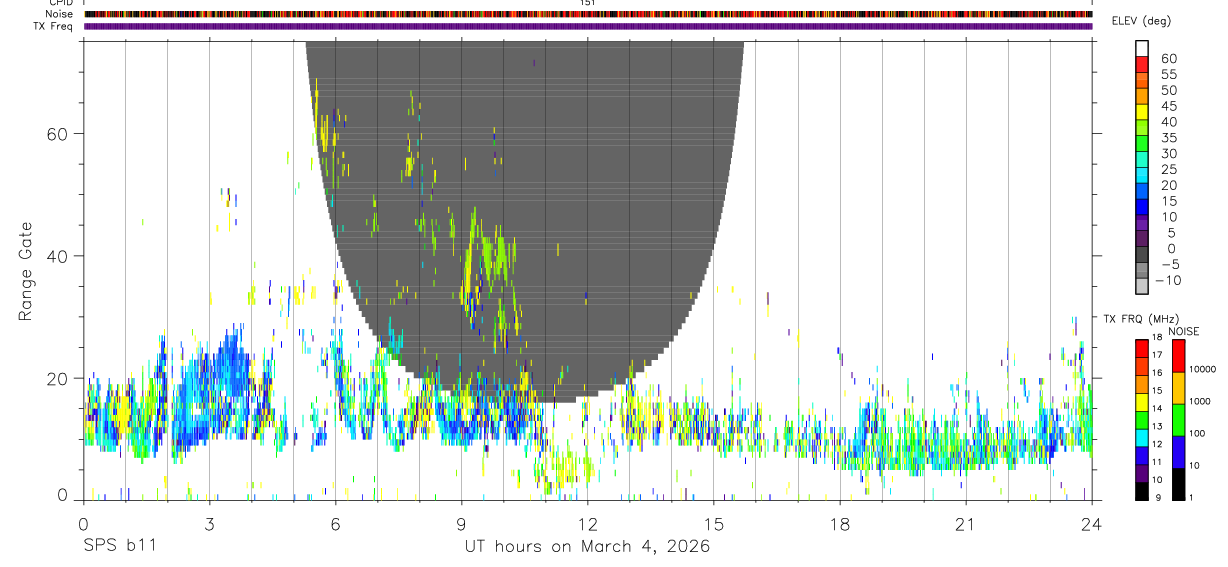Click the '15' UT hour tick label
1228x567 pixels.
713,524
